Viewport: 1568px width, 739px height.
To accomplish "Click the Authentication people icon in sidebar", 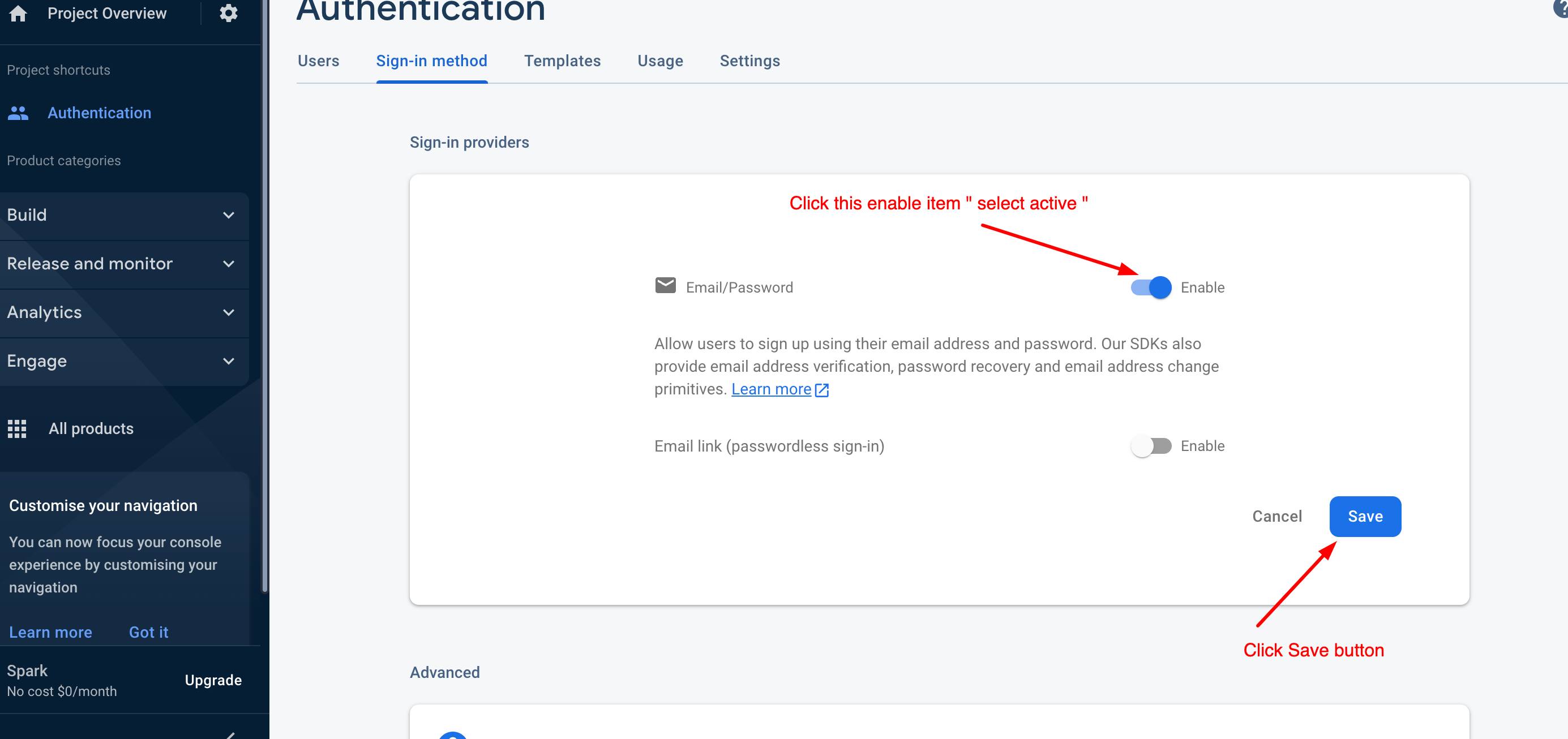I will (18, 113).
